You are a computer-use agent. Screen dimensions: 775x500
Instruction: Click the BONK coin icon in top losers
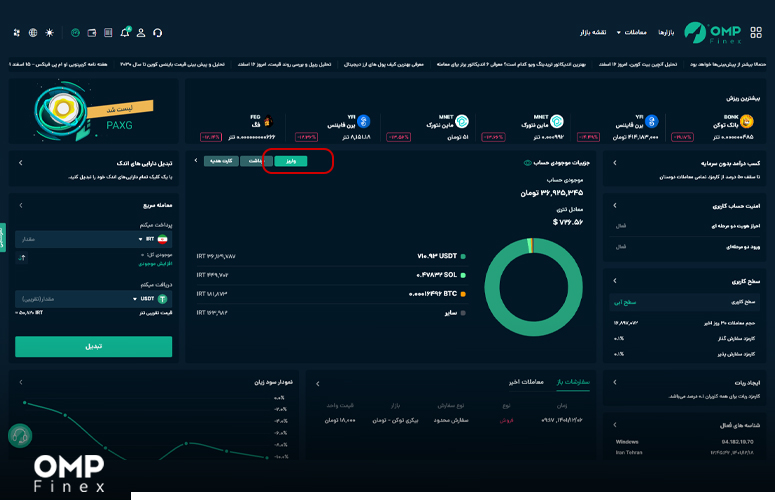[x=747, y=121]
